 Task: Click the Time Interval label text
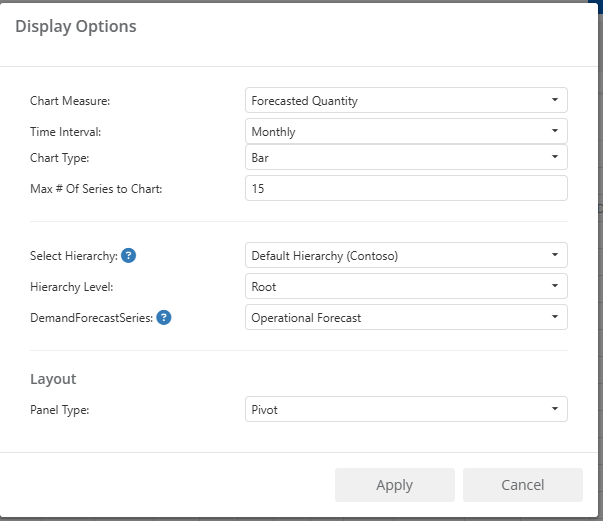65,131
